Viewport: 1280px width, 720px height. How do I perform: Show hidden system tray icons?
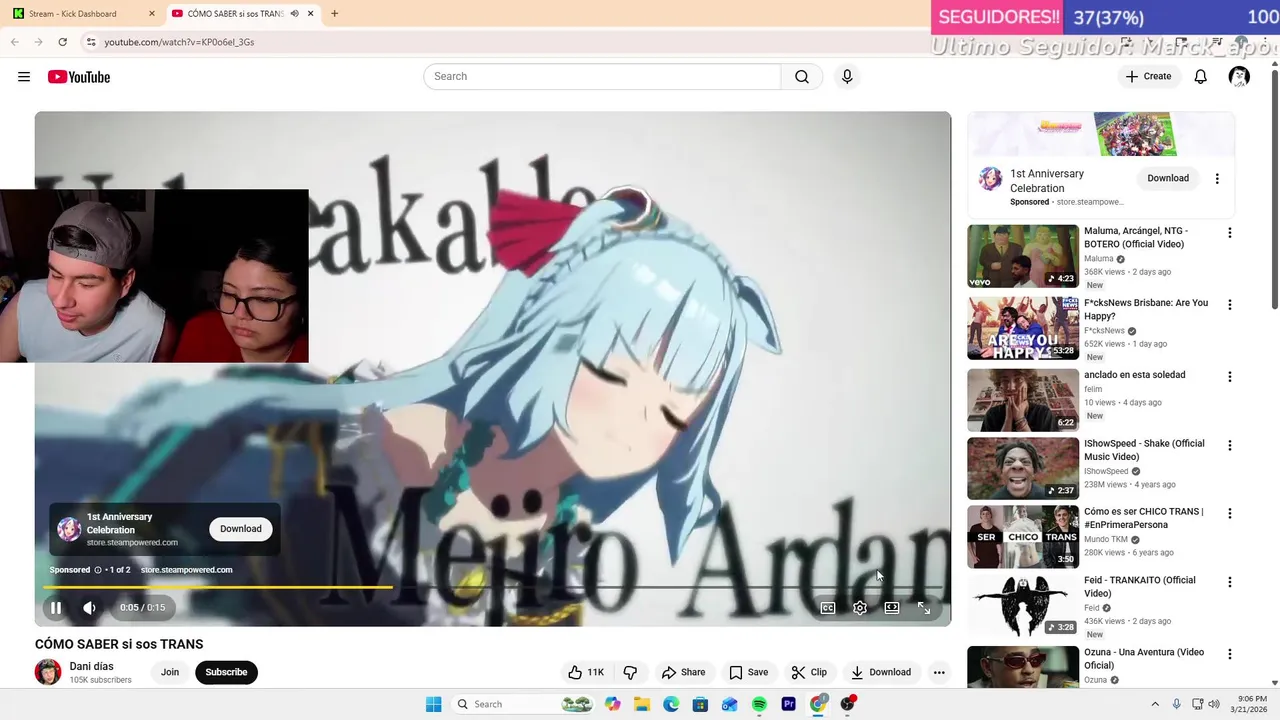point(1155,704)
